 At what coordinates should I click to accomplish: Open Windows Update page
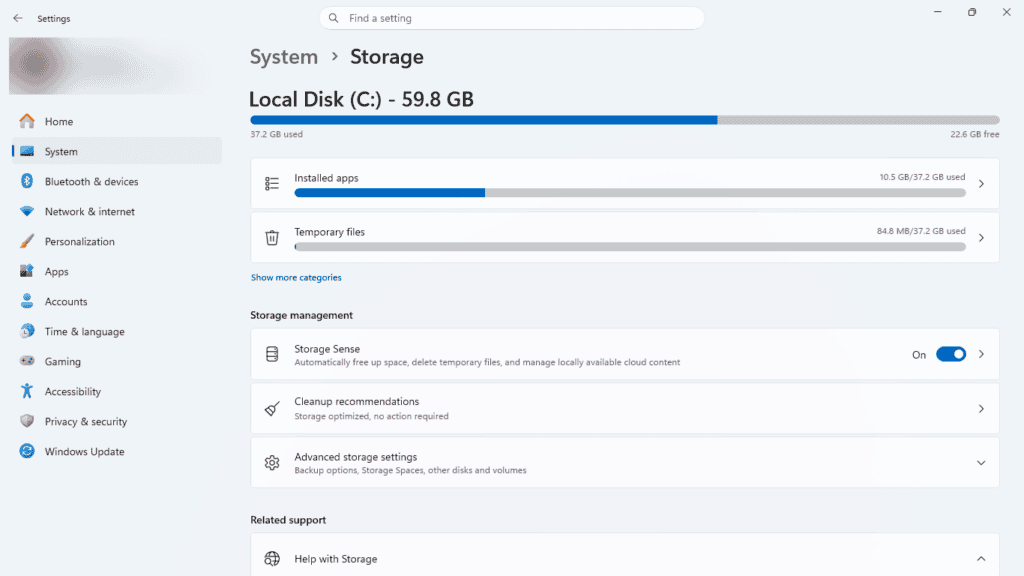[117, 452]
